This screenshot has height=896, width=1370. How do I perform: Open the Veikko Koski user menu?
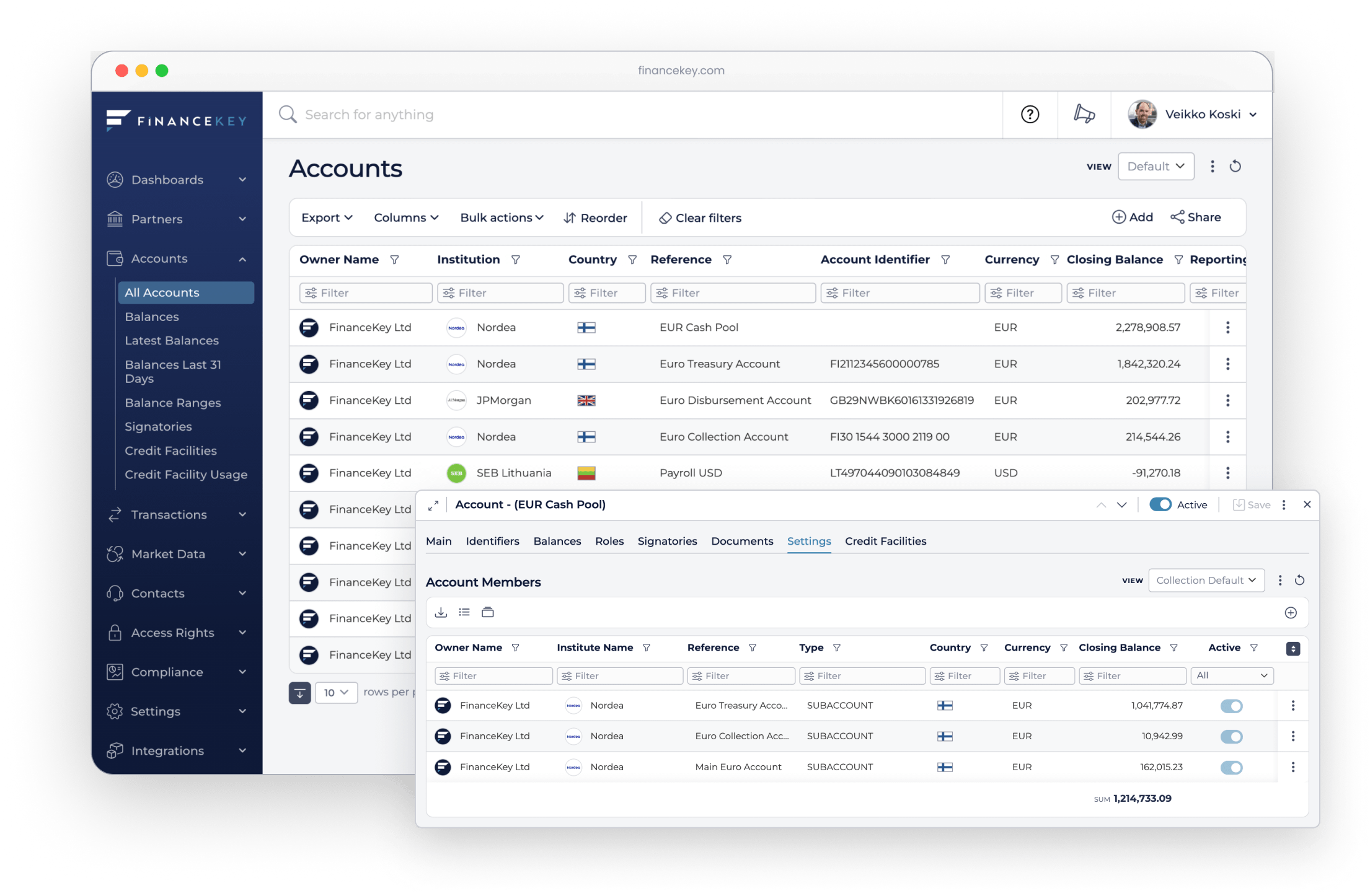click(1192, 115)
